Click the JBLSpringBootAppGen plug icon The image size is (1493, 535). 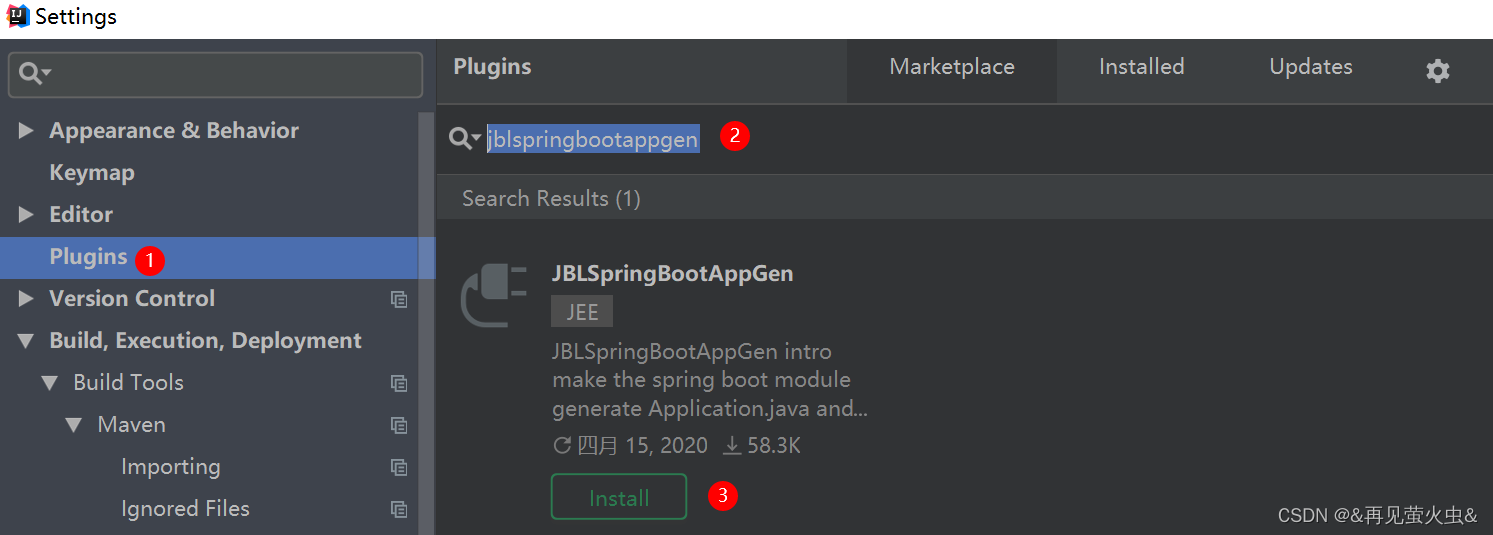click(x=494, y=295)
